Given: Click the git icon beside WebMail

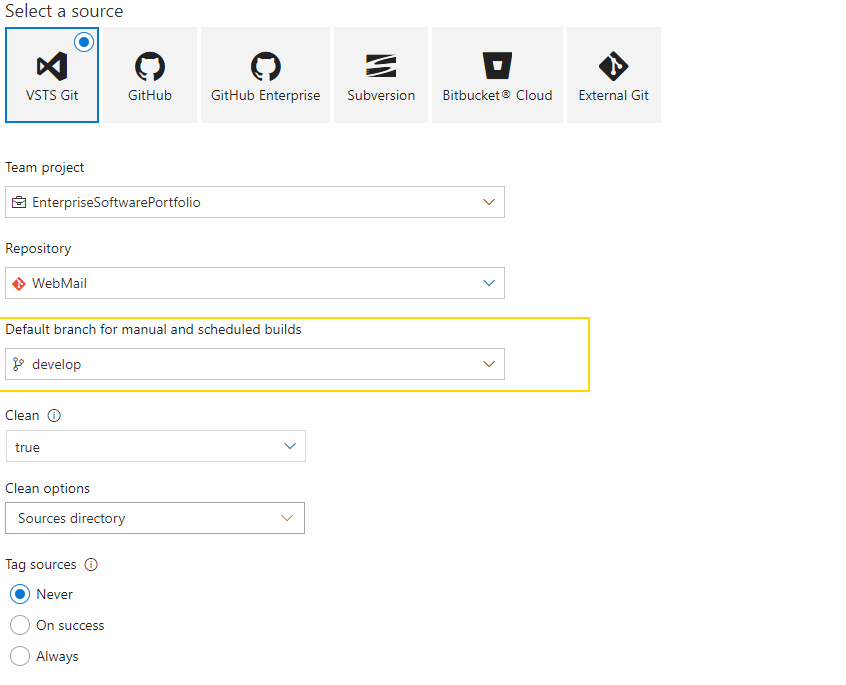Looking at the screenshot, I should tap(19, 284).
